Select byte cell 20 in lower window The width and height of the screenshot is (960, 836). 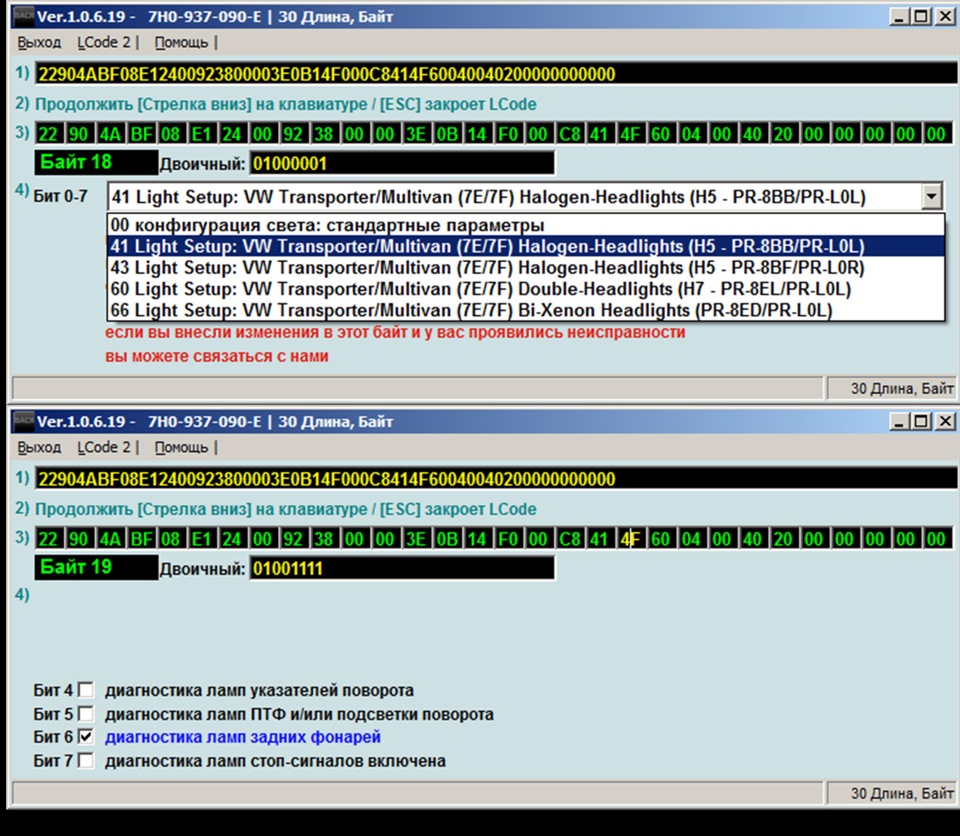pyautogui.click(x=782, y=539)
